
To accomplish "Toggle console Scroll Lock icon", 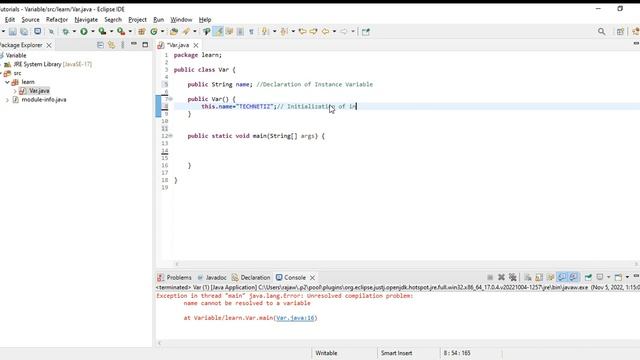I will tap(539, 277).
